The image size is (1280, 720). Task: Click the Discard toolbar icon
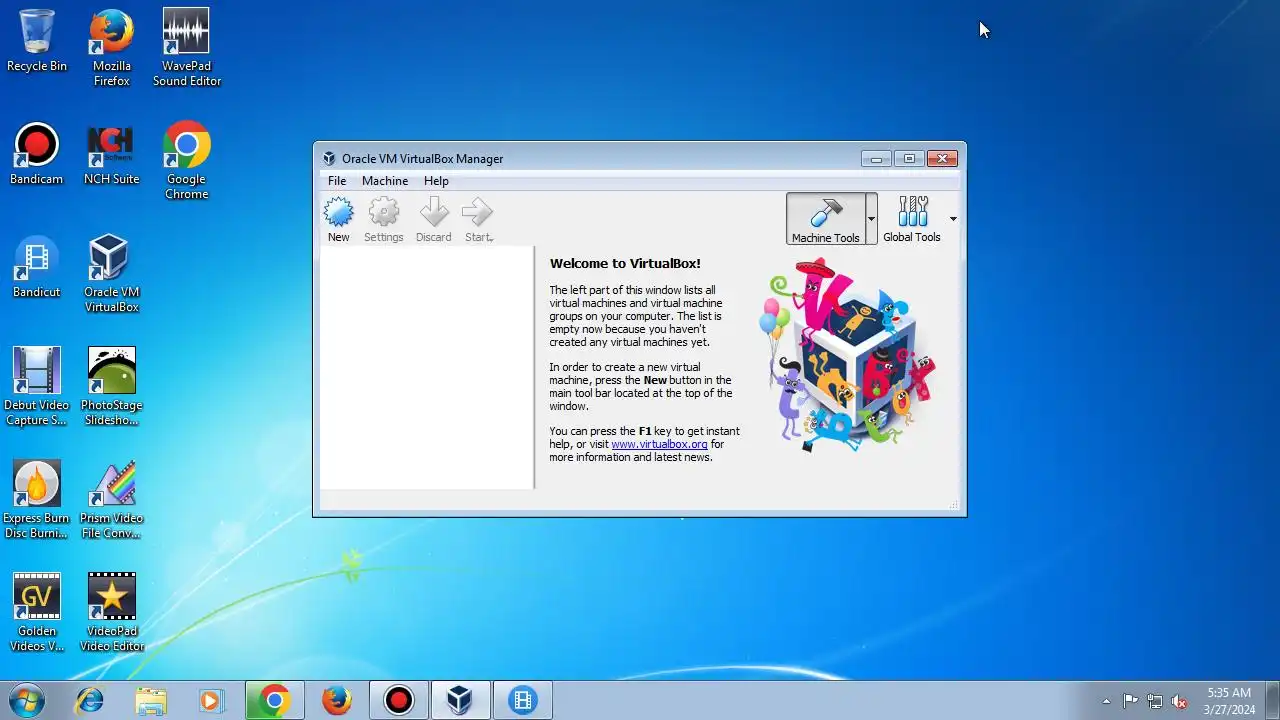tap(434, 212)
